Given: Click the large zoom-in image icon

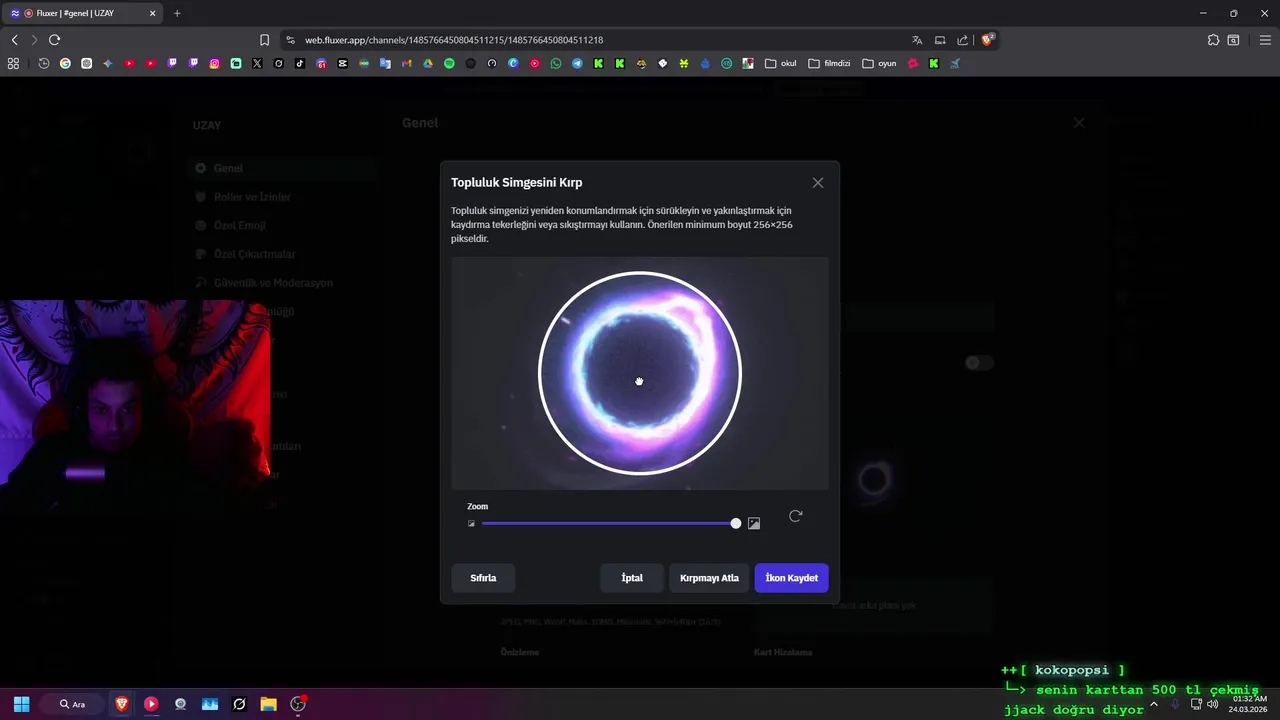Looking at the screenshot, I should (754, 524).
